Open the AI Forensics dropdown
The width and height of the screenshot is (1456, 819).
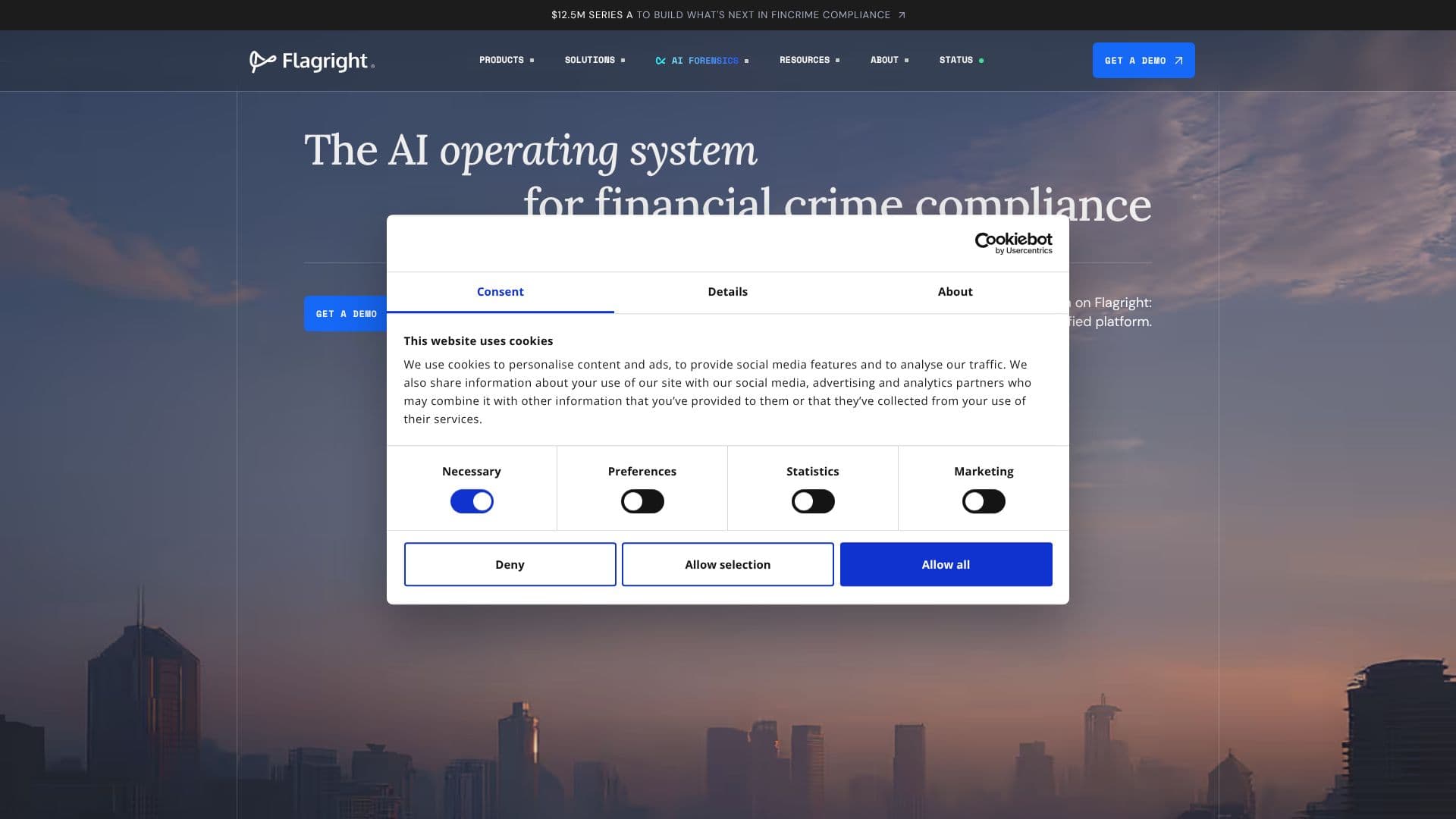click(x=702, y=61)
